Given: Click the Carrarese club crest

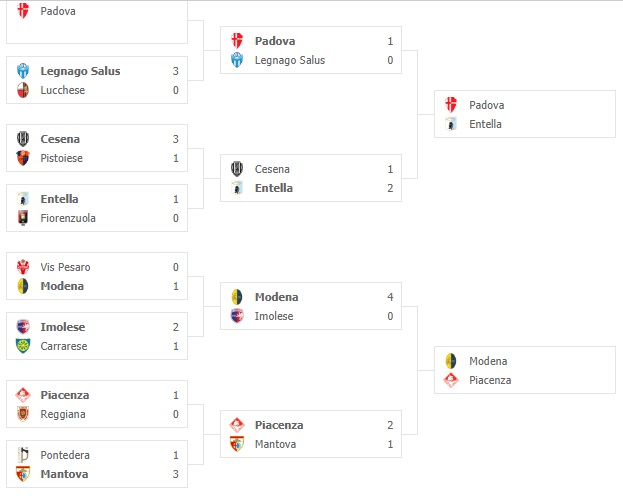Looking at the screenshot, I should coord(23,347).
